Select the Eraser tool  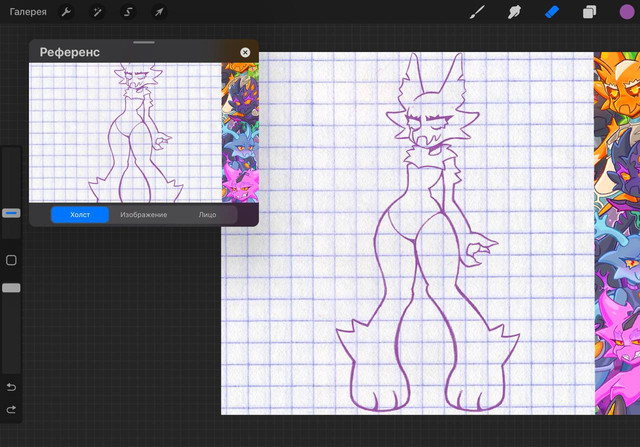tap(551, 12)
